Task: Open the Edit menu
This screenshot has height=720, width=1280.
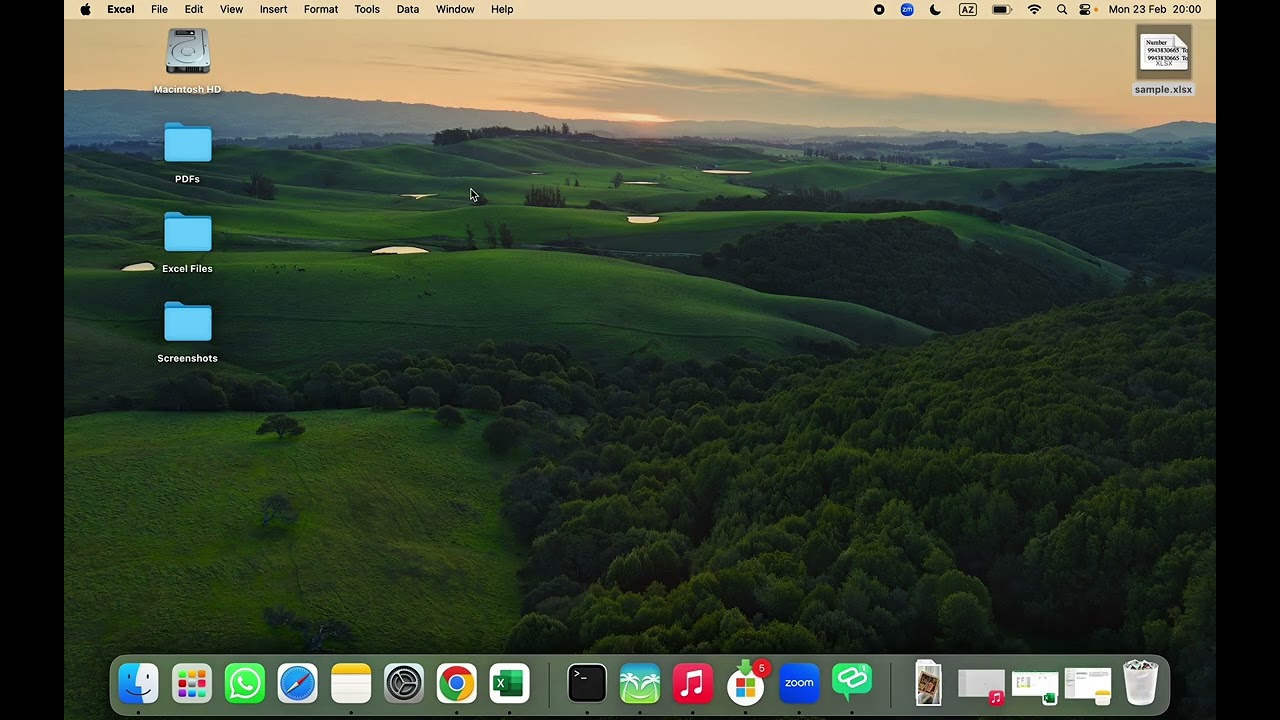Action: point(194,10)
